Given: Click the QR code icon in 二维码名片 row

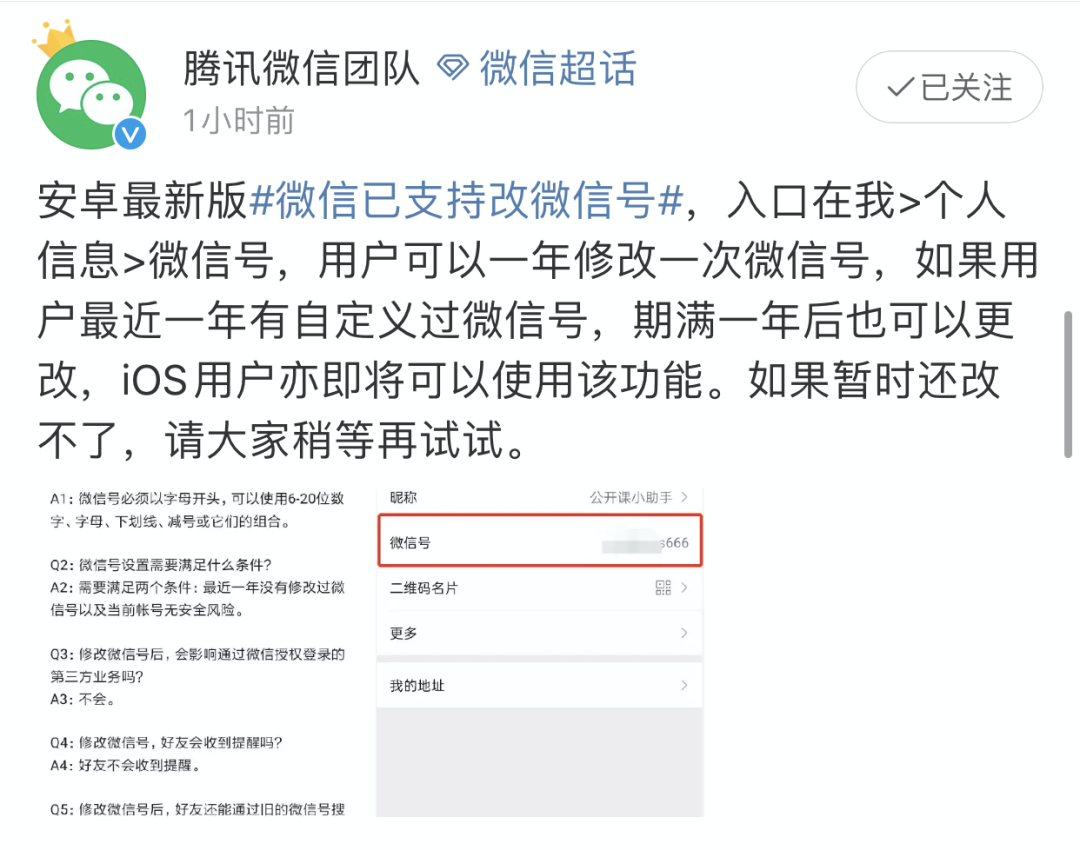Looking at the screenshot, I should click(663, 588).
